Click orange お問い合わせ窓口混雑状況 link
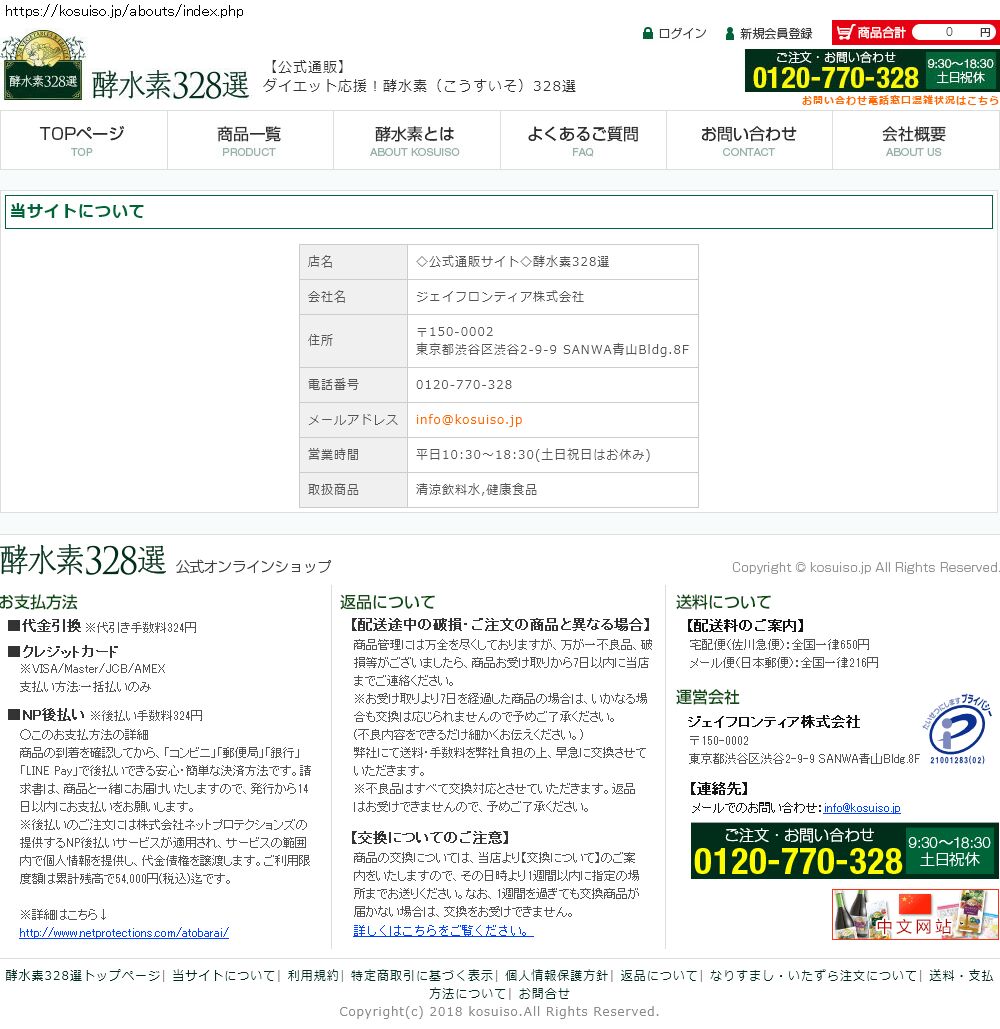 pyautogui.click(x=899, y=101)
